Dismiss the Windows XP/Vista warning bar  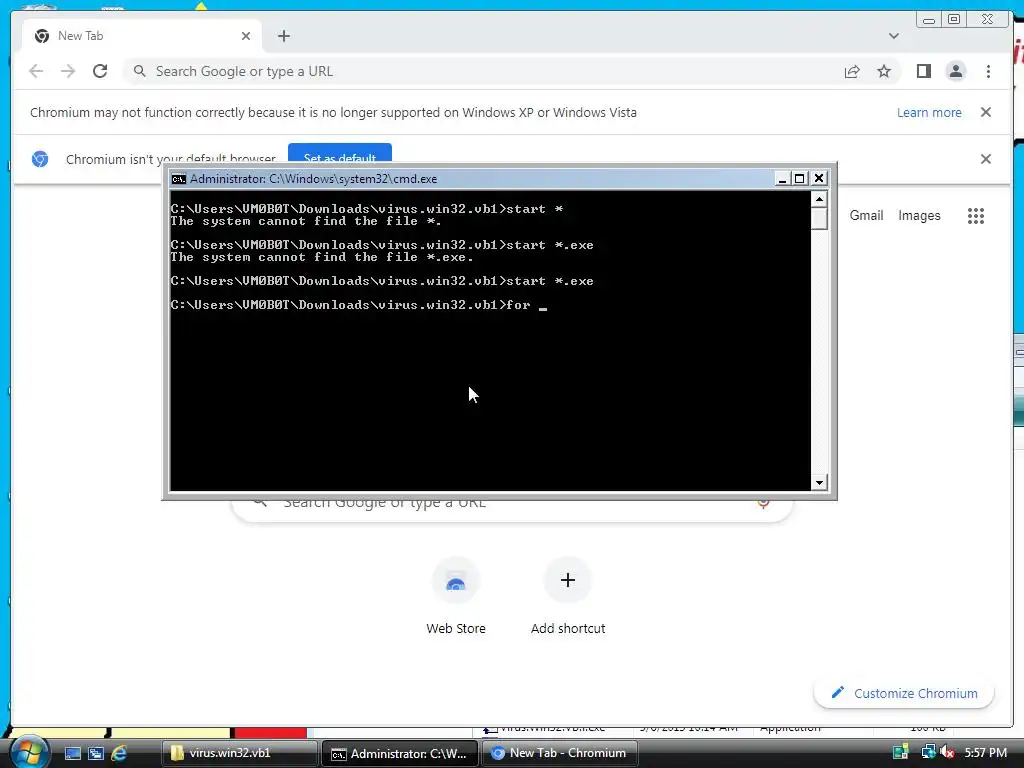(x=985, y=112)
